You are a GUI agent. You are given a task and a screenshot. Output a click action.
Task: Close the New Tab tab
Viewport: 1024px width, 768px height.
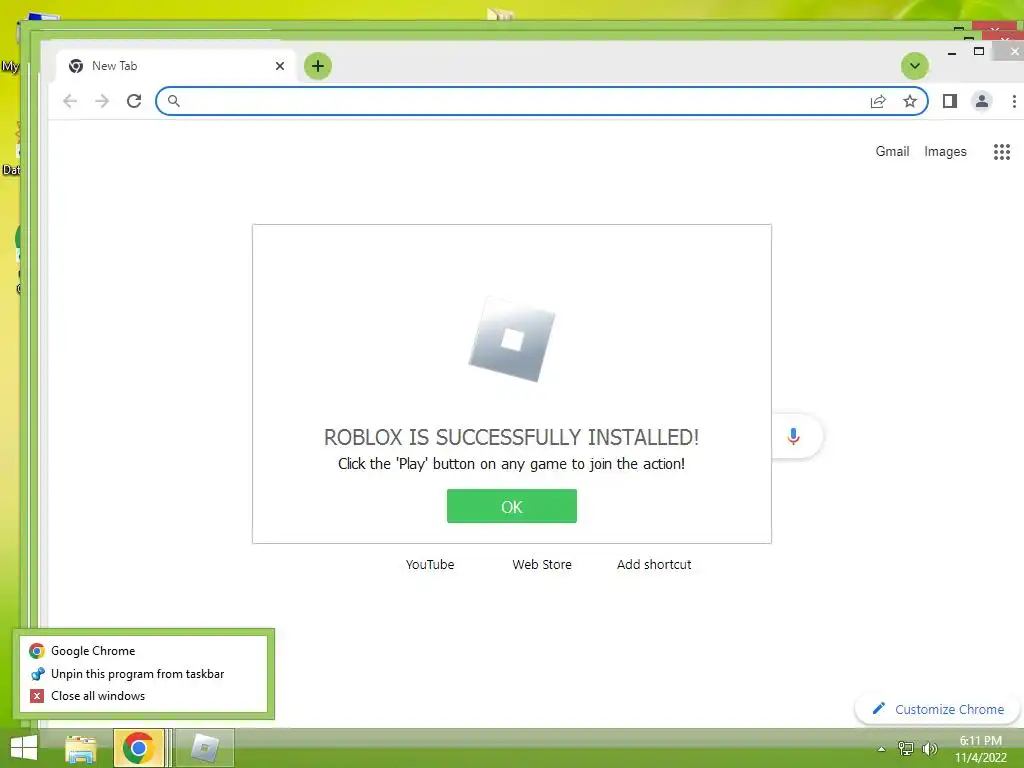(280, 66)
